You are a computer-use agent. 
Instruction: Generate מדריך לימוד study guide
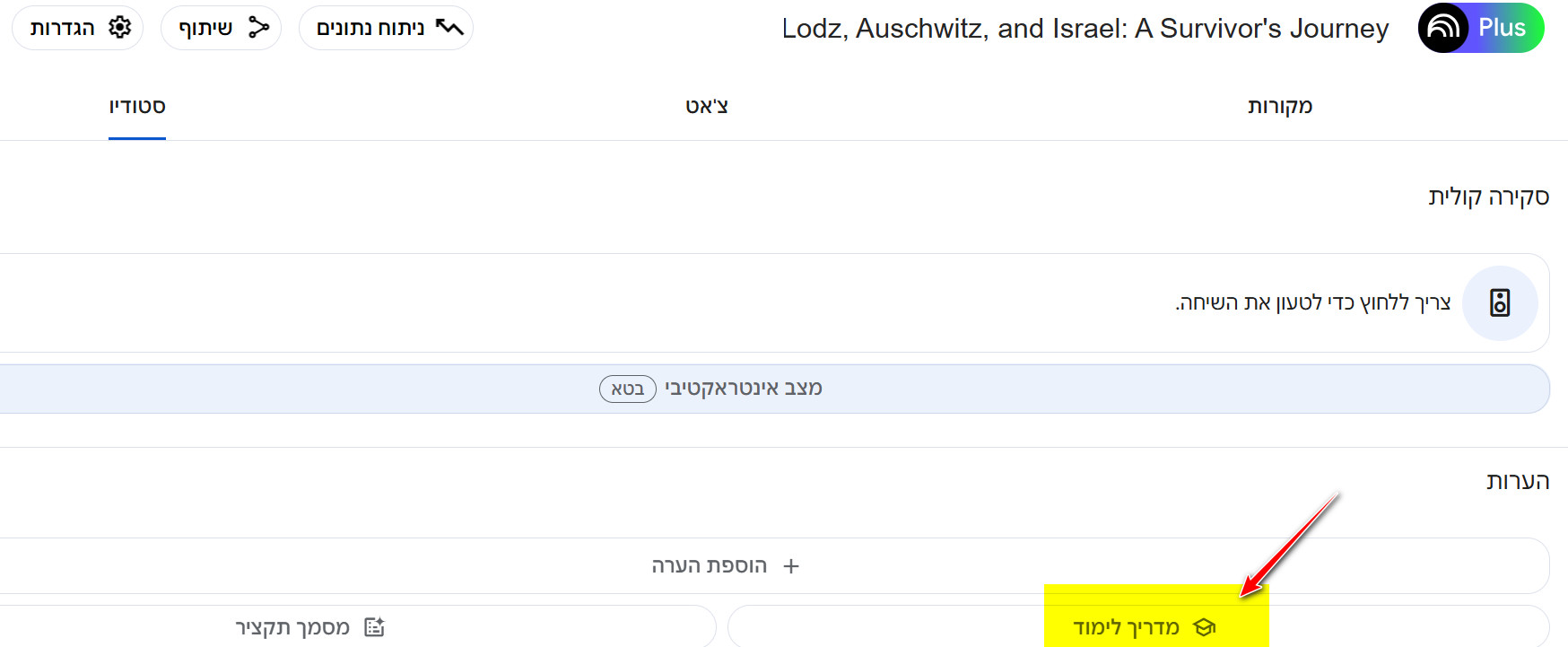[x=1139, y=627]
